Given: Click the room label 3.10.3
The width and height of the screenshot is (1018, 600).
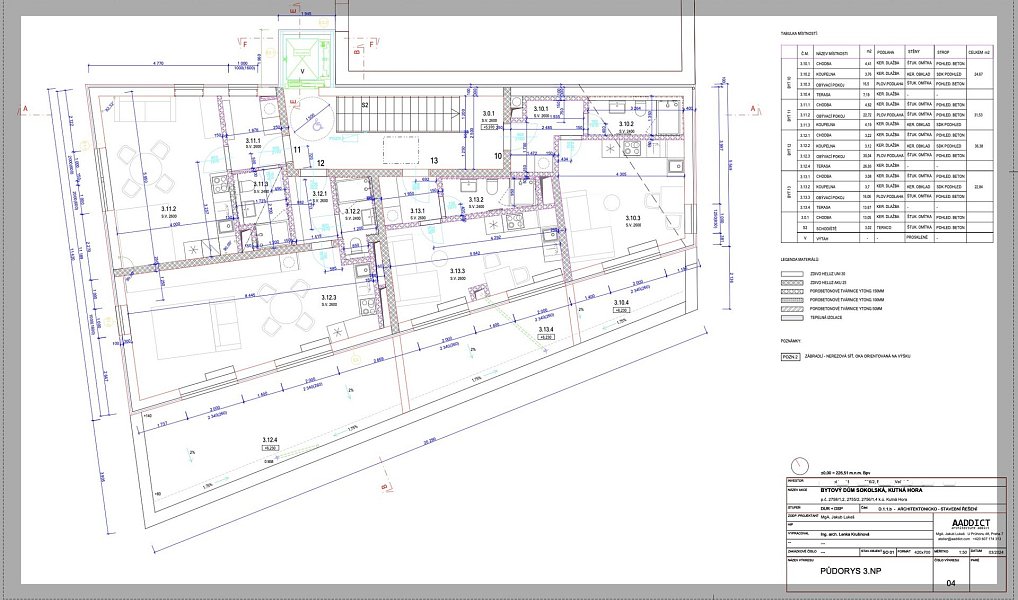Looking at the screenshot, I should click(633, 218).
